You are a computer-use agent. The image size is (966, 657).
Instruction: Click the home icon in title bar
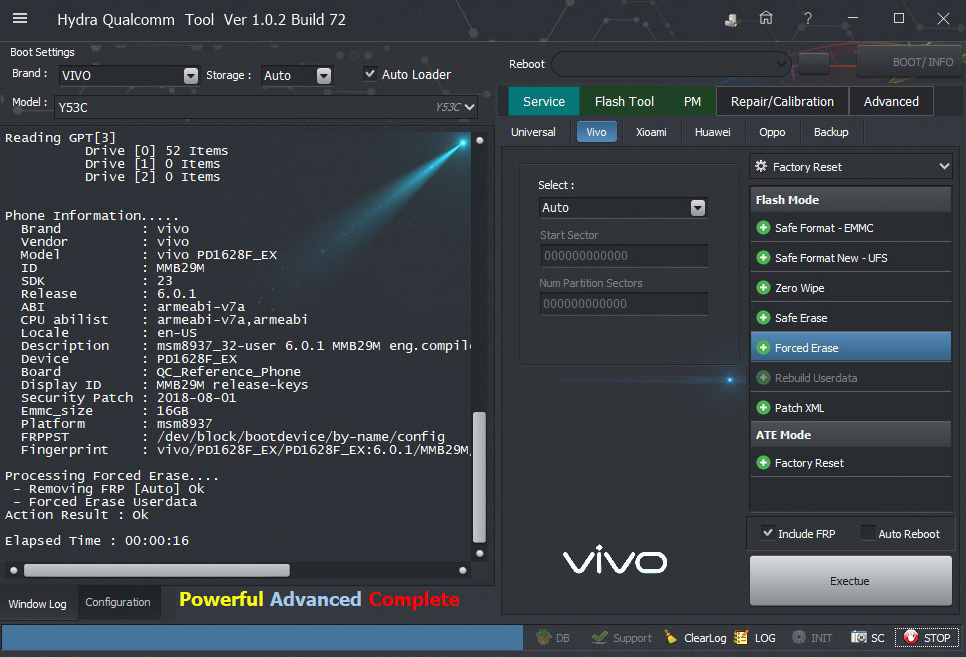coord(766,18)
